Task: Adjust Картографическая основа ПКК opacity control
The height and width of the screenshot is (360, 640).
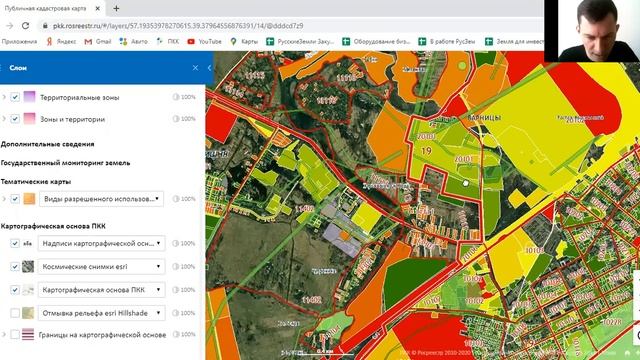Action: (184, 290)
